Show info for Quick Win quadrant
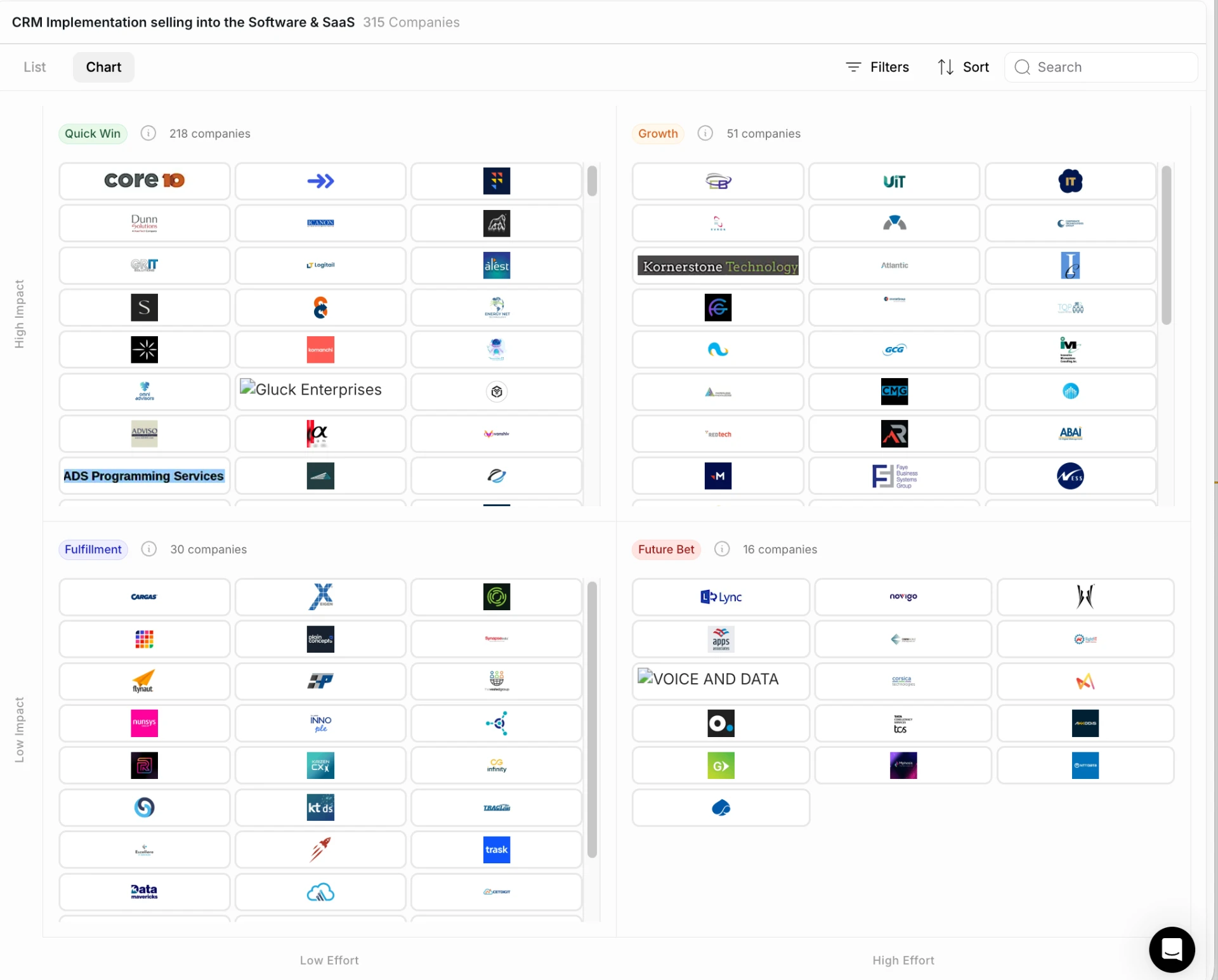This screenshot has height=980, width=1218. coord(148,133)
